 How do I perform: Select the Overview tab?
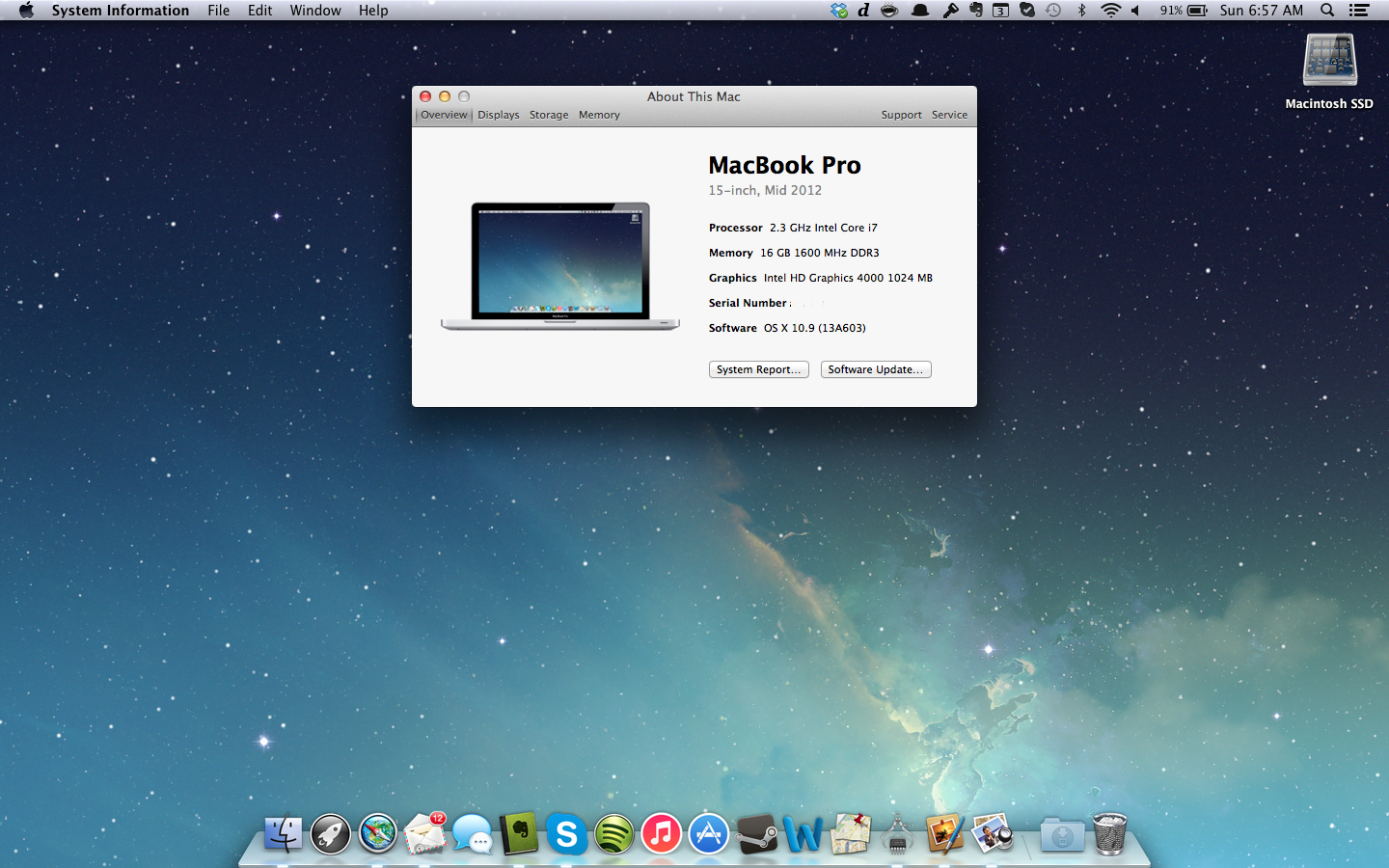(444, 115)
